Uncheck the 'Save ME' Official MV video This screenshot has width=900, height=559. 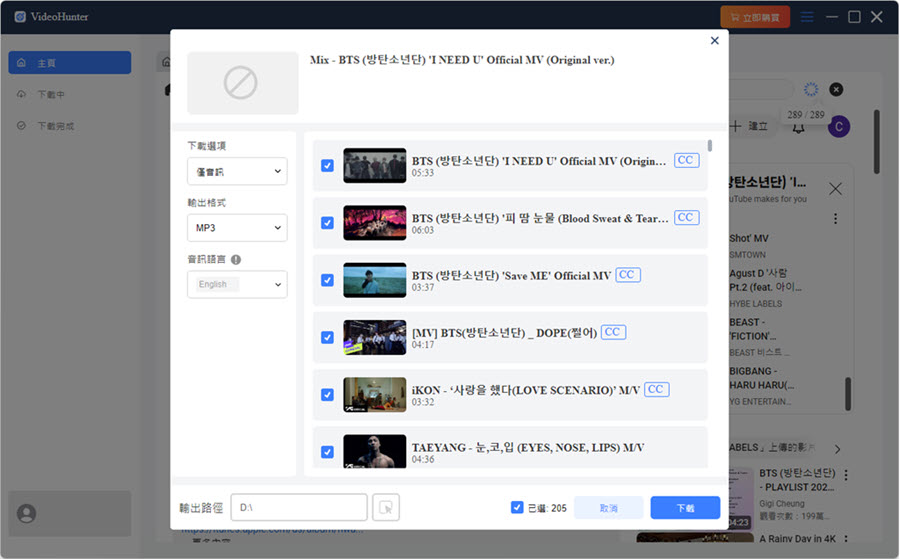tap(327, 280)
